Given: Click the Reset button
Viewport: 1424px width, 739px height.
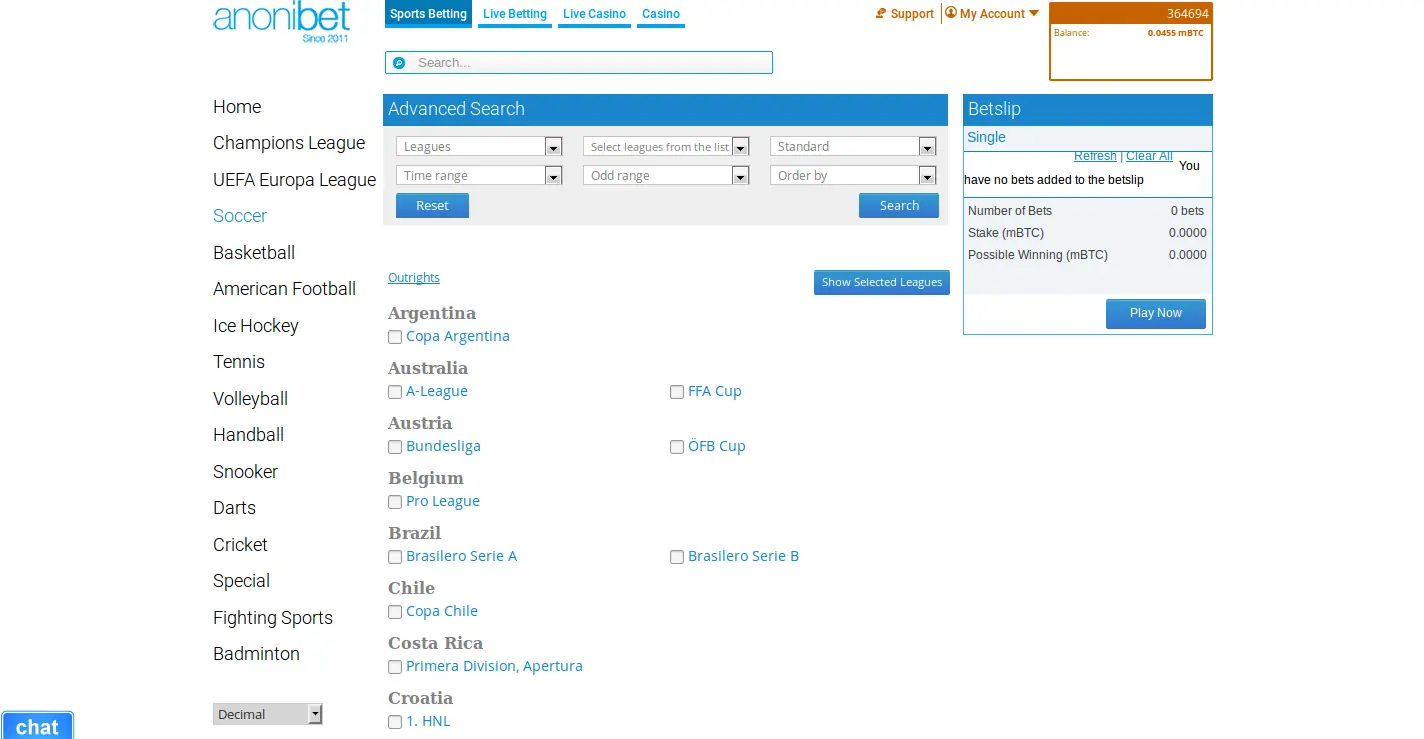Looking at the screenshot, I should 432,206.
